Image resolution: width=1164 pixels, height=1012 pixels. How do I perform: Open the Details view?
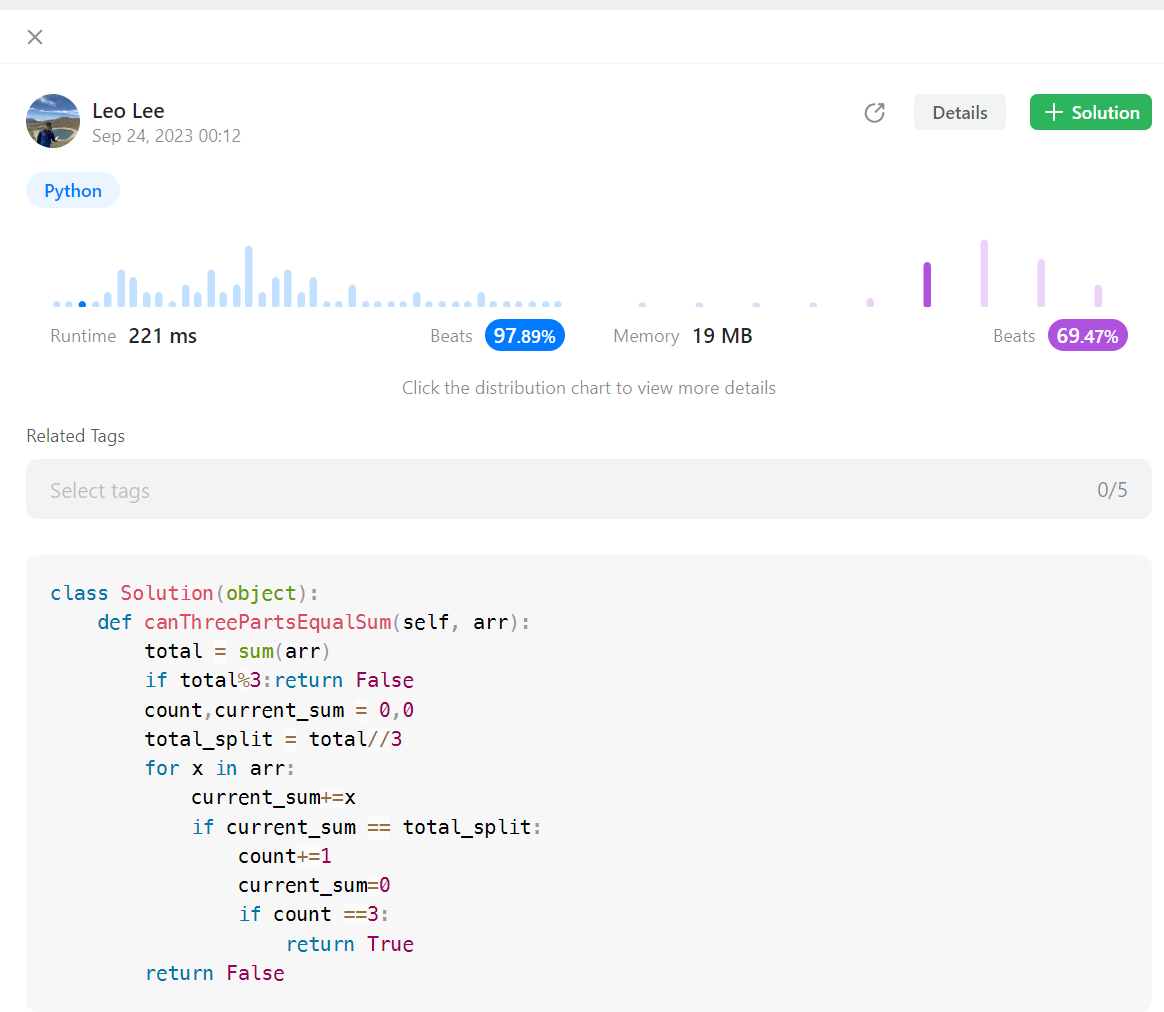pyautogui.click(x=959, y=112)
